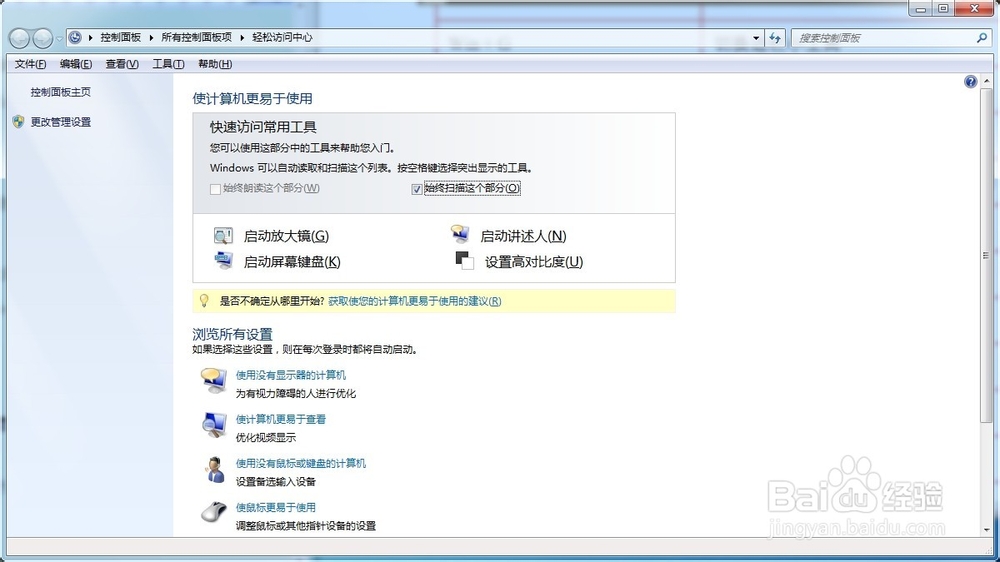Click the blue help question mark icon

971,81
